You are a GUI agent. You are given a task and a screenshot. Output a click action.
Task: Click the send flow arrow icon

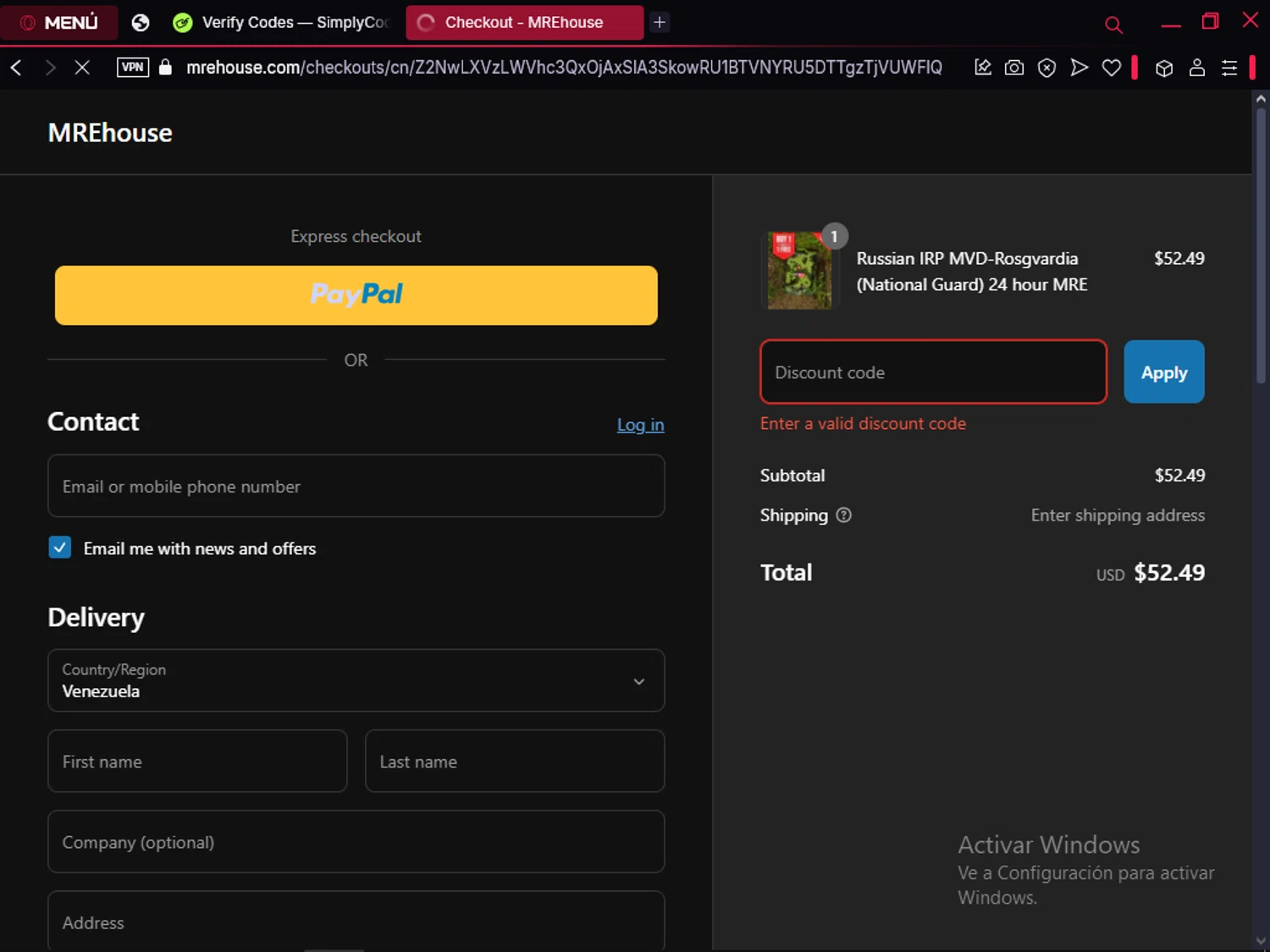(1079, 68)
